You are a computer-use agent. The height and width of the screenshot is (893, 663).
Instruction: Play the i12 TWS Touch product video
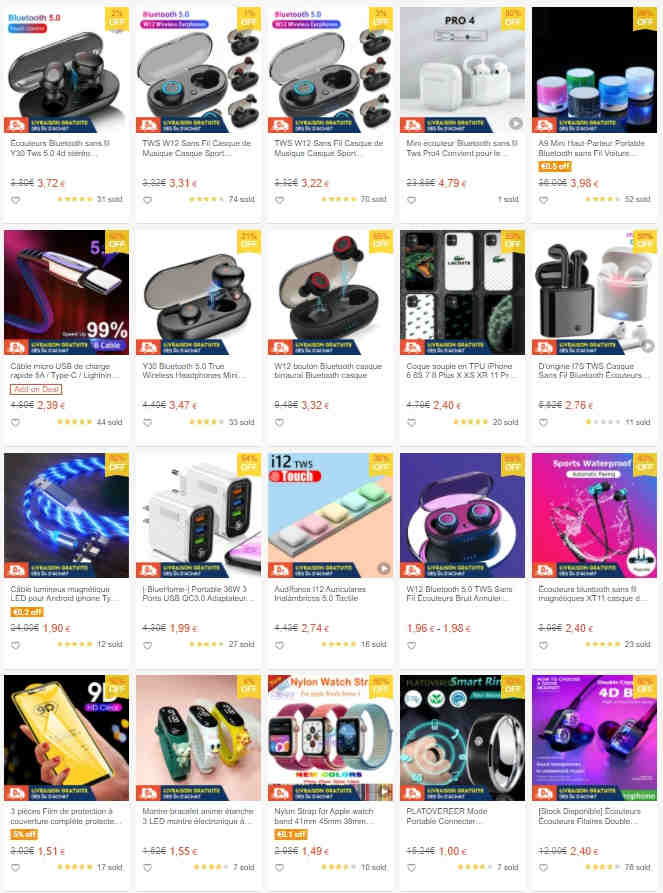384,568
